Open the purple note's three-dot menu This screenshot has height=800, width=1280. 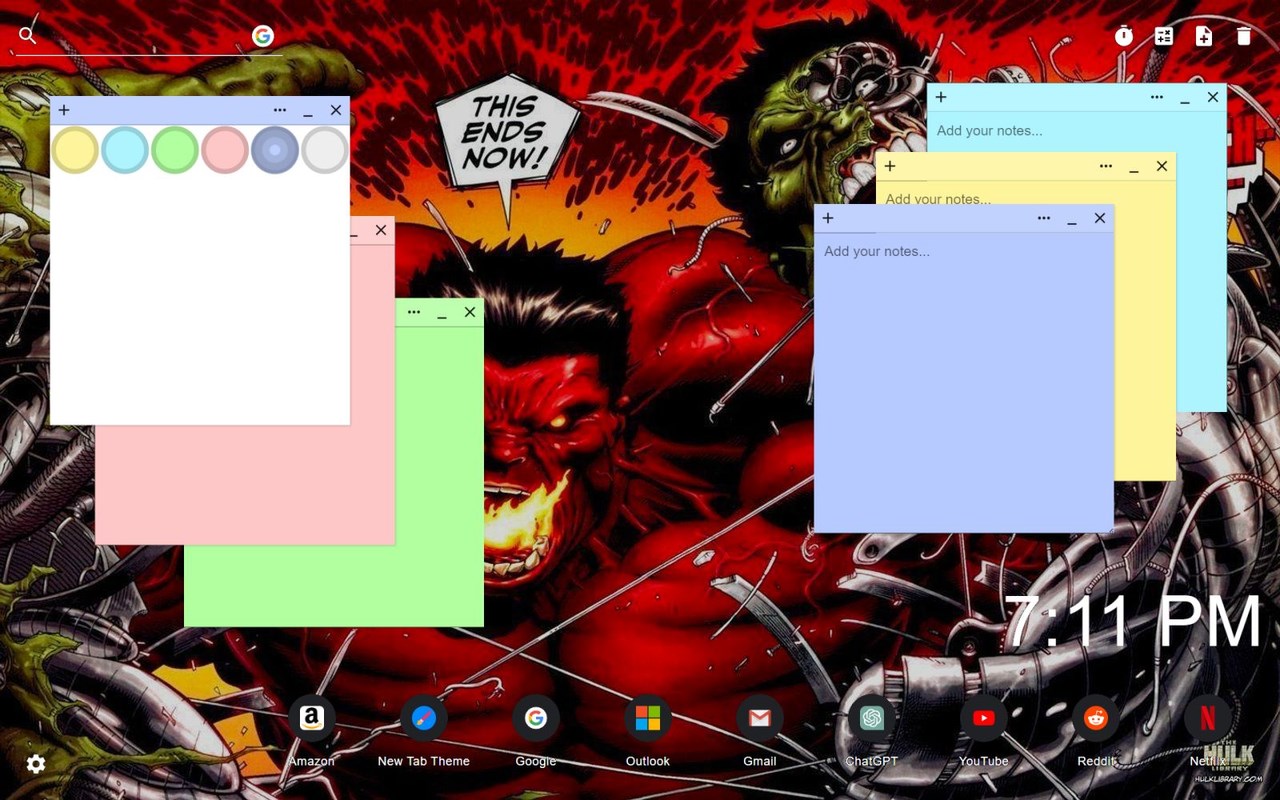point(1044,218)
